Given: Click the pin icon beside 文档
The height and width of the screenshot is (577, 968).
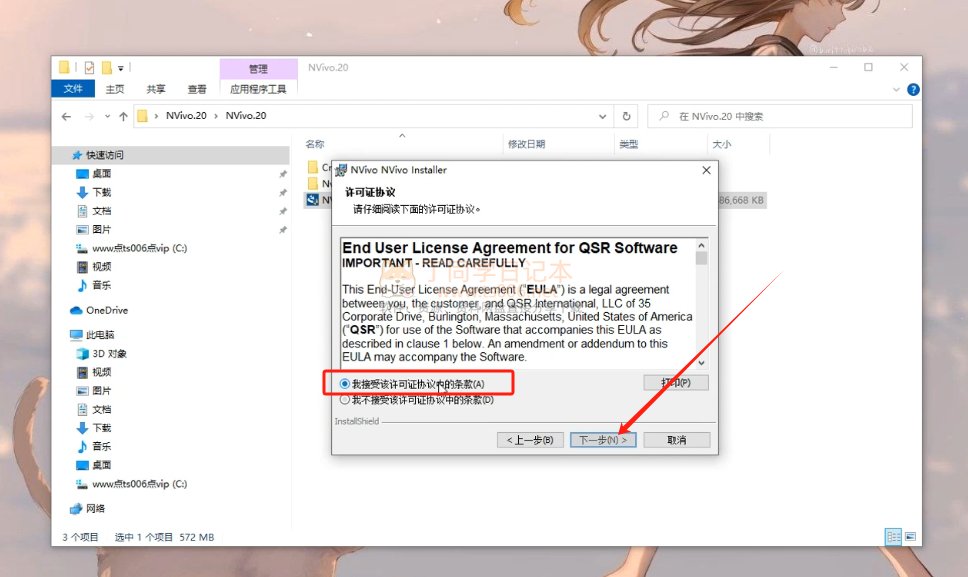Looking at the screenshot, I should 283,211.
